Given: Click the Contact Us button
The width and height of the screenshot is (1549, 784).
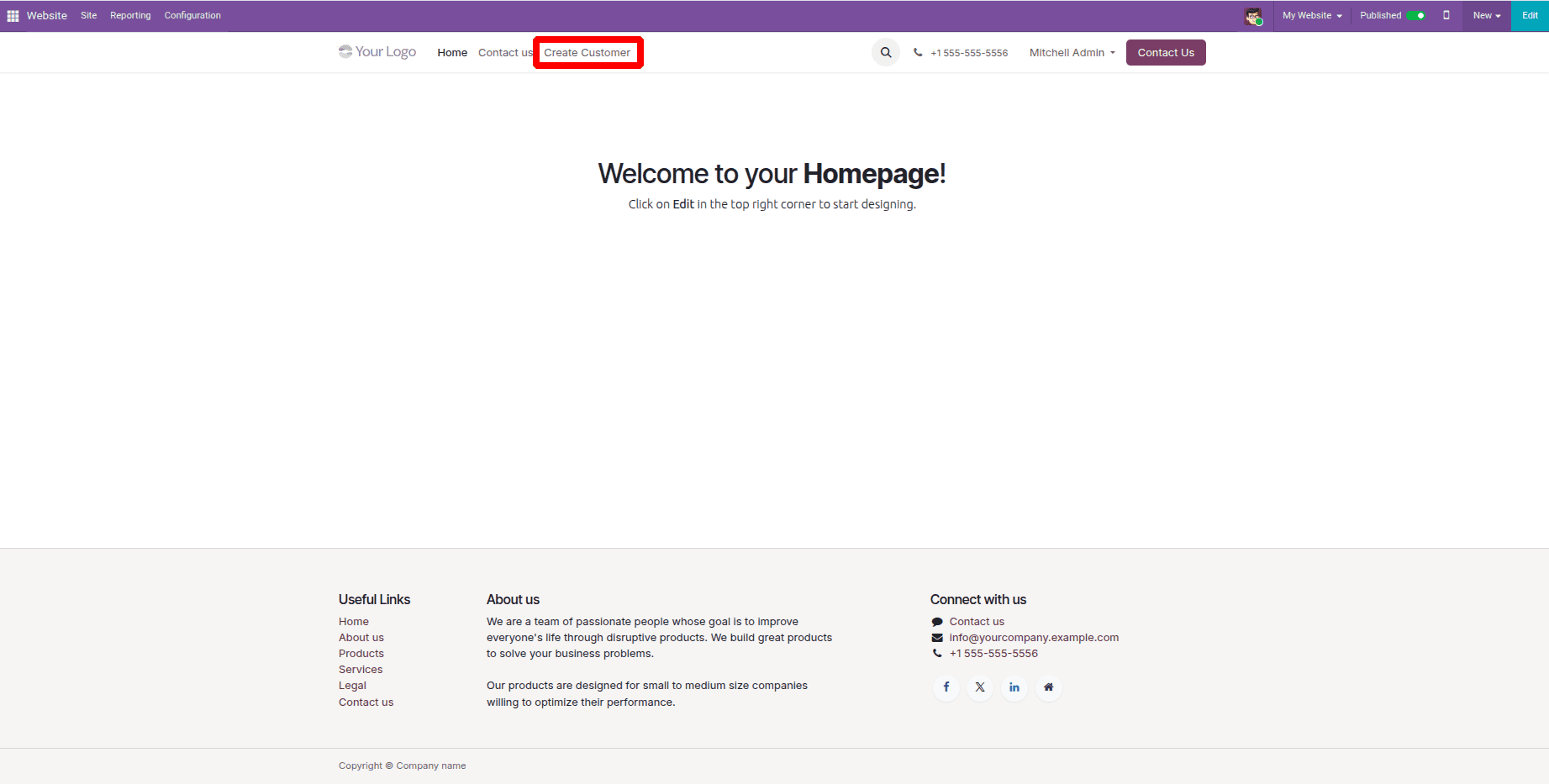Looking at the screenshot, I should [x=1166, y=52].
